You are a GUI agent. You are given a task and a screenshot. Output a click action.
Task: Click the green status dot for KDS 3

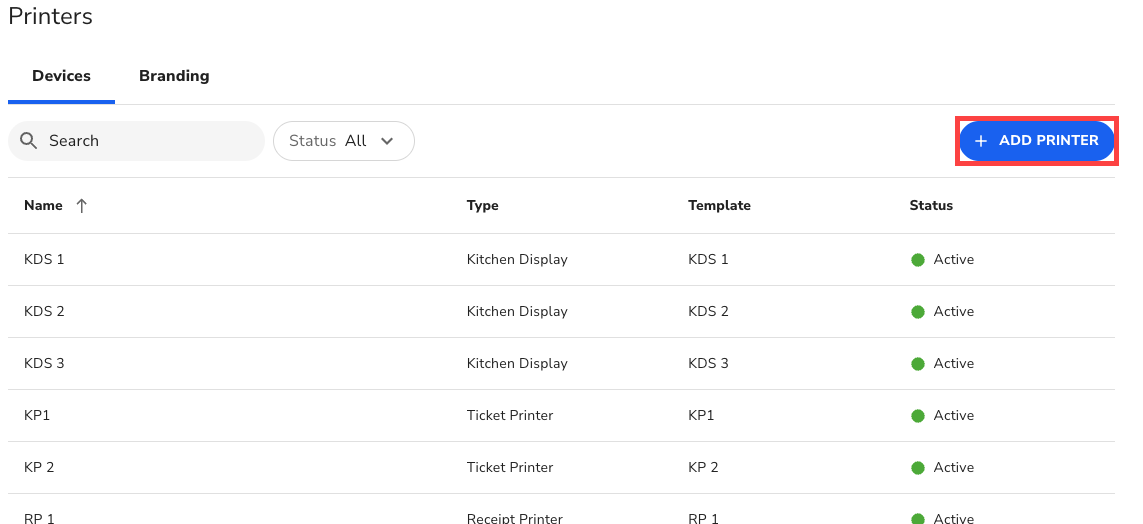[x=918, y=364]
